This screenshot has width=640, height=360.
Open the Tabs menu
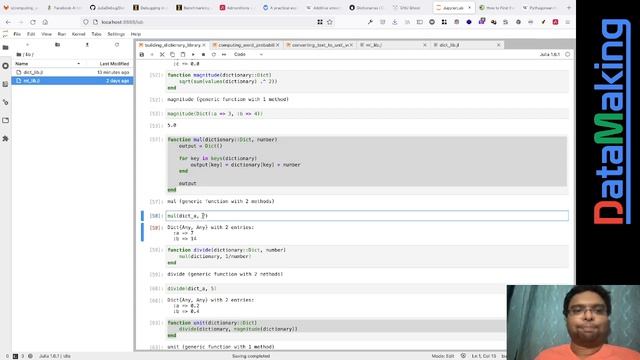[x=96, y=34]
